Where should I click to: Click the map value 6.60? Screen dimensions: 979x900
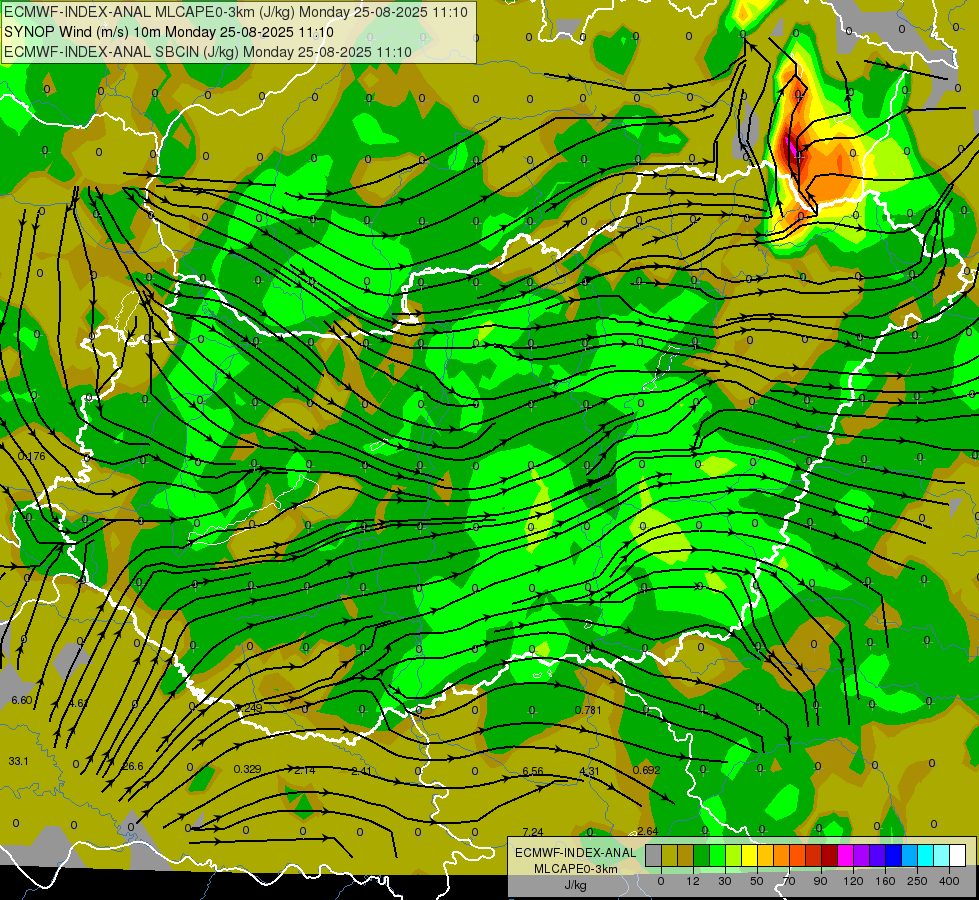[x=22, y=700]
